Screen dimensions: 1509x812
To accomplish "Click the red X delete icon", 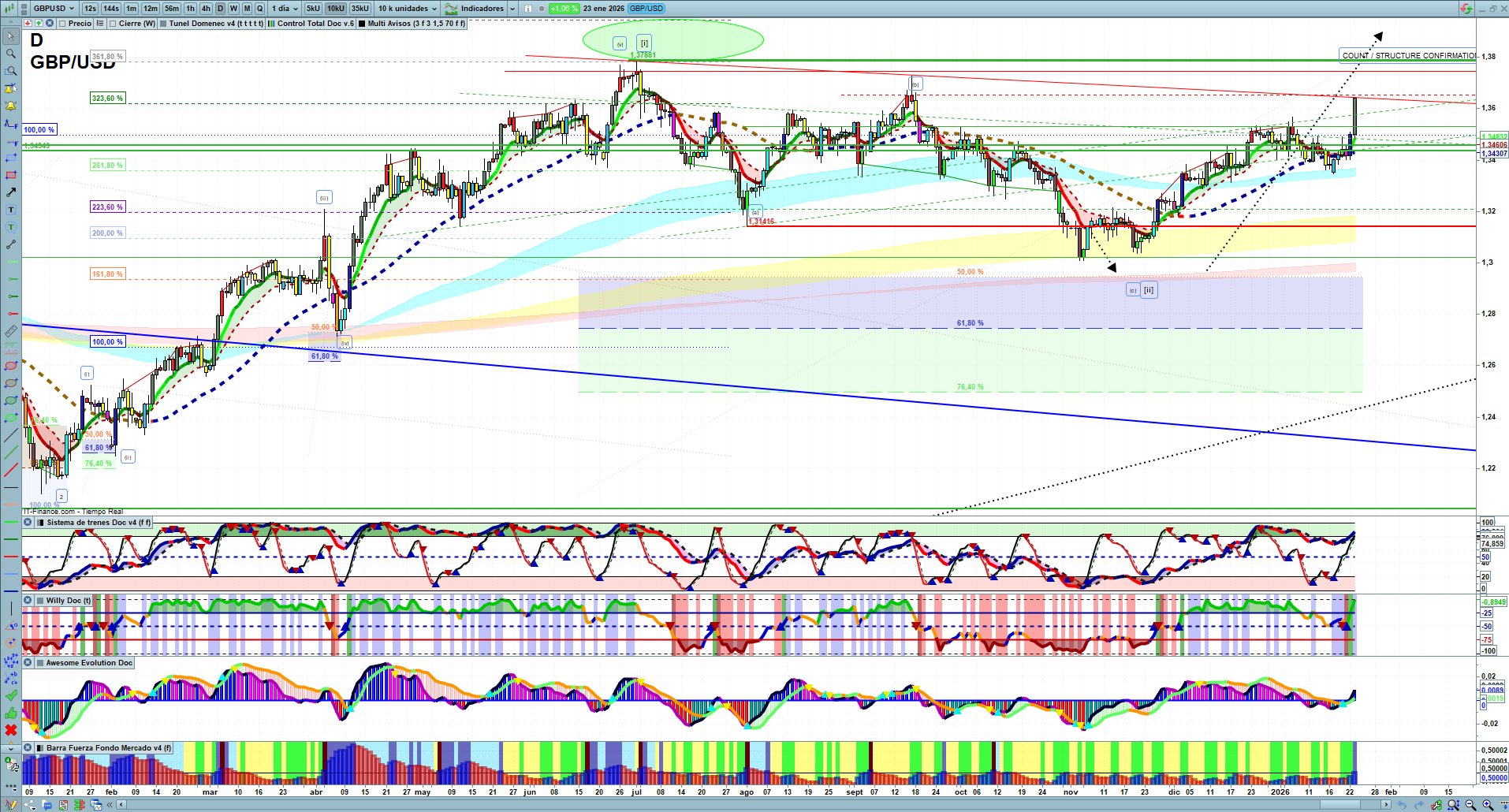I will 11,730.
